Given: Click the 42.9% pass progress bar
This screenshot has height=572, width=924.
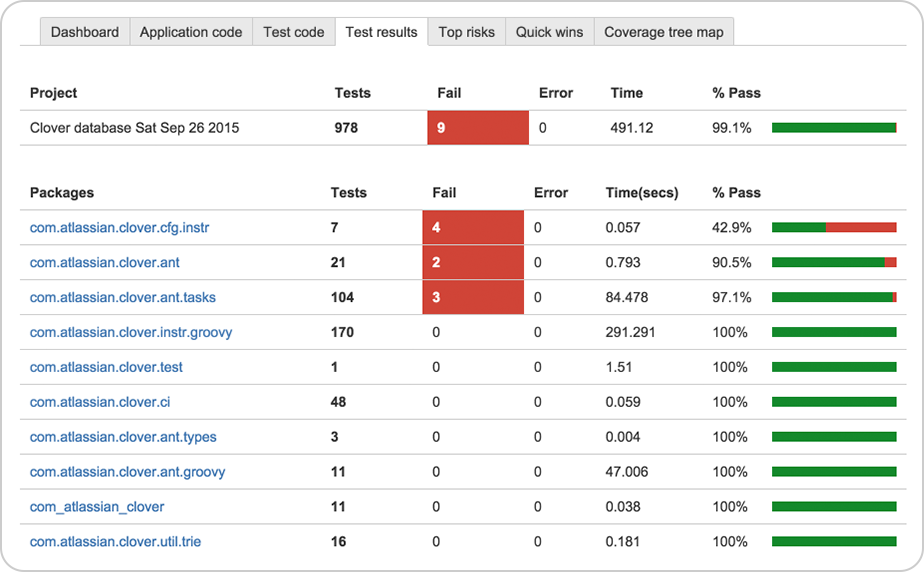Looking at the screenshot, I should [834, 228].
